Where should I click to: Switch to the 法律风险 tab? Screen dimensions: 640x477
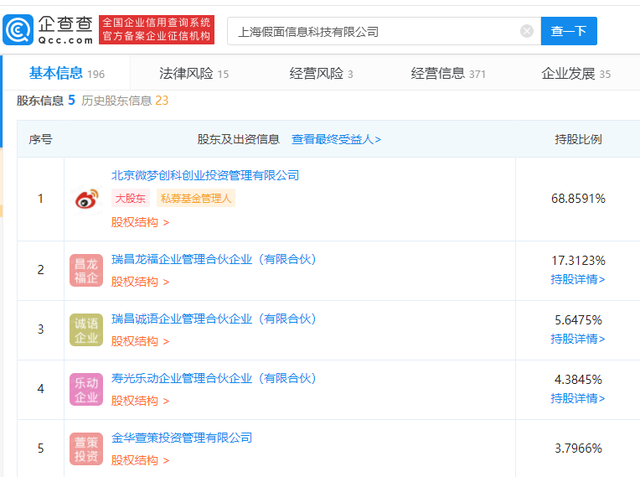coord(194,73)
